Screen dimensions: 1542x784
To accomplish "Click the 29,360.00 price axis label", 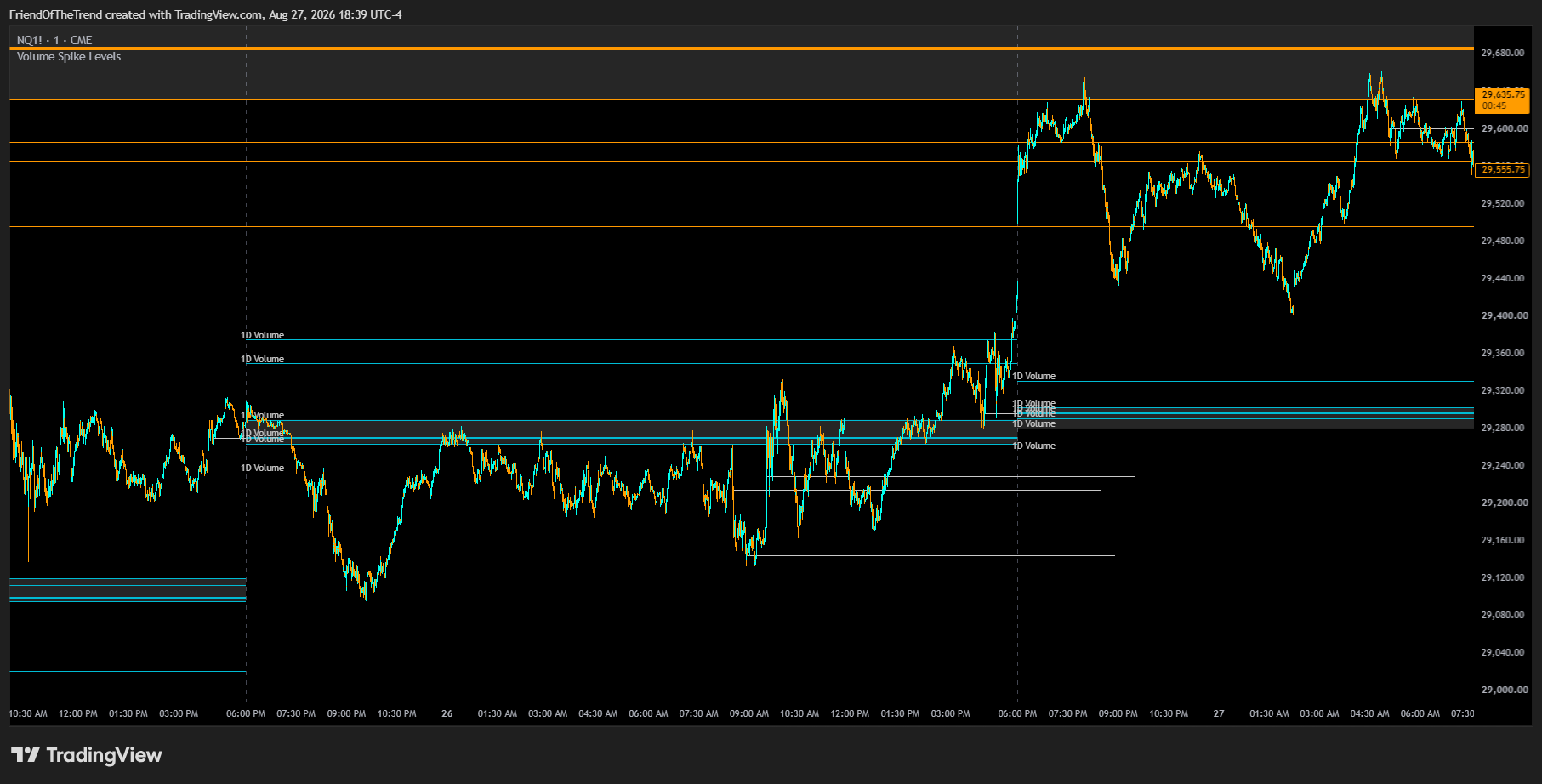I will click(x=1503, y=353).
